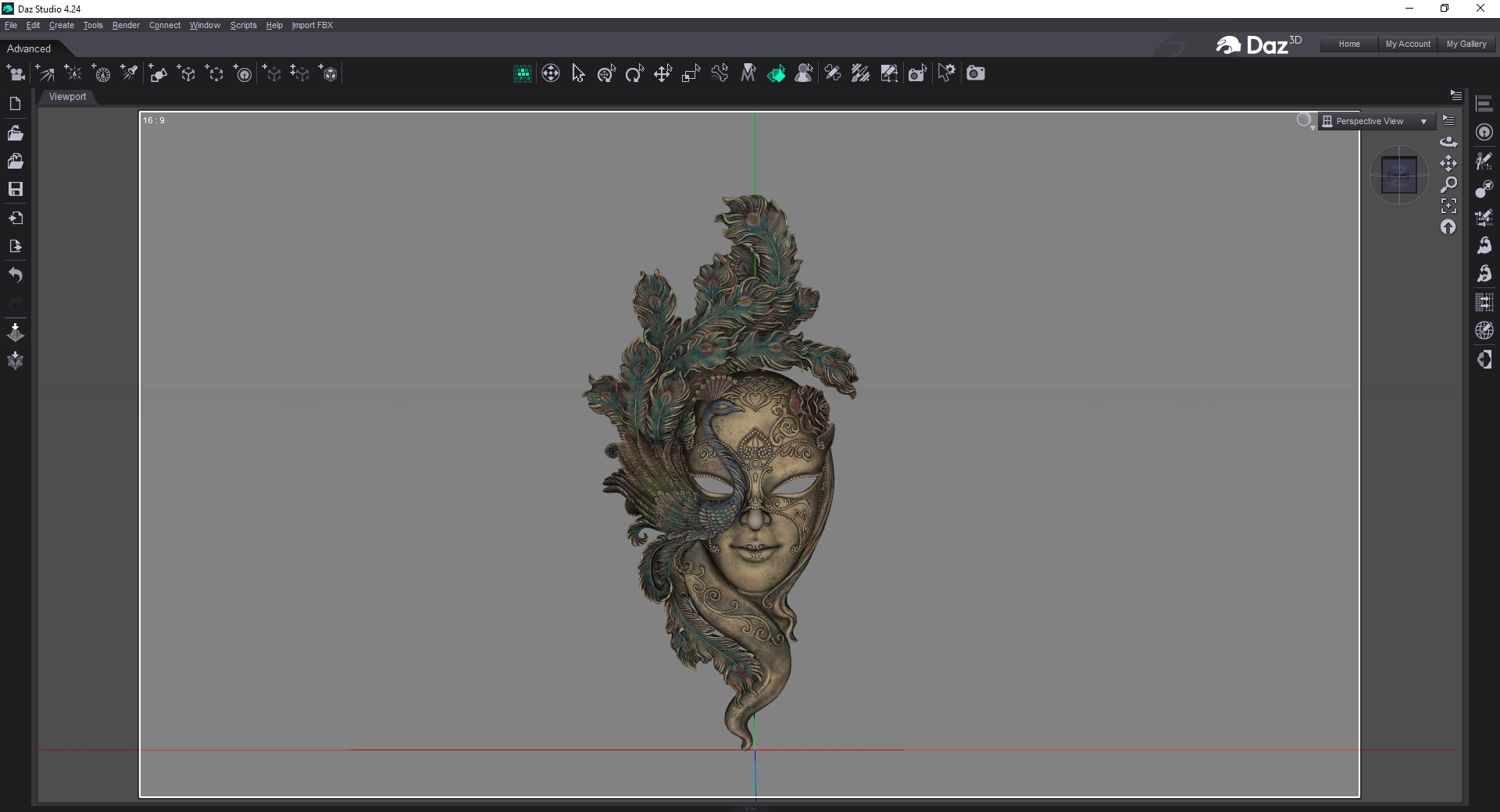Click the Export icon in left sidebar
Viewport: 1500px width, 812px height.
click(x=15, y=246)
